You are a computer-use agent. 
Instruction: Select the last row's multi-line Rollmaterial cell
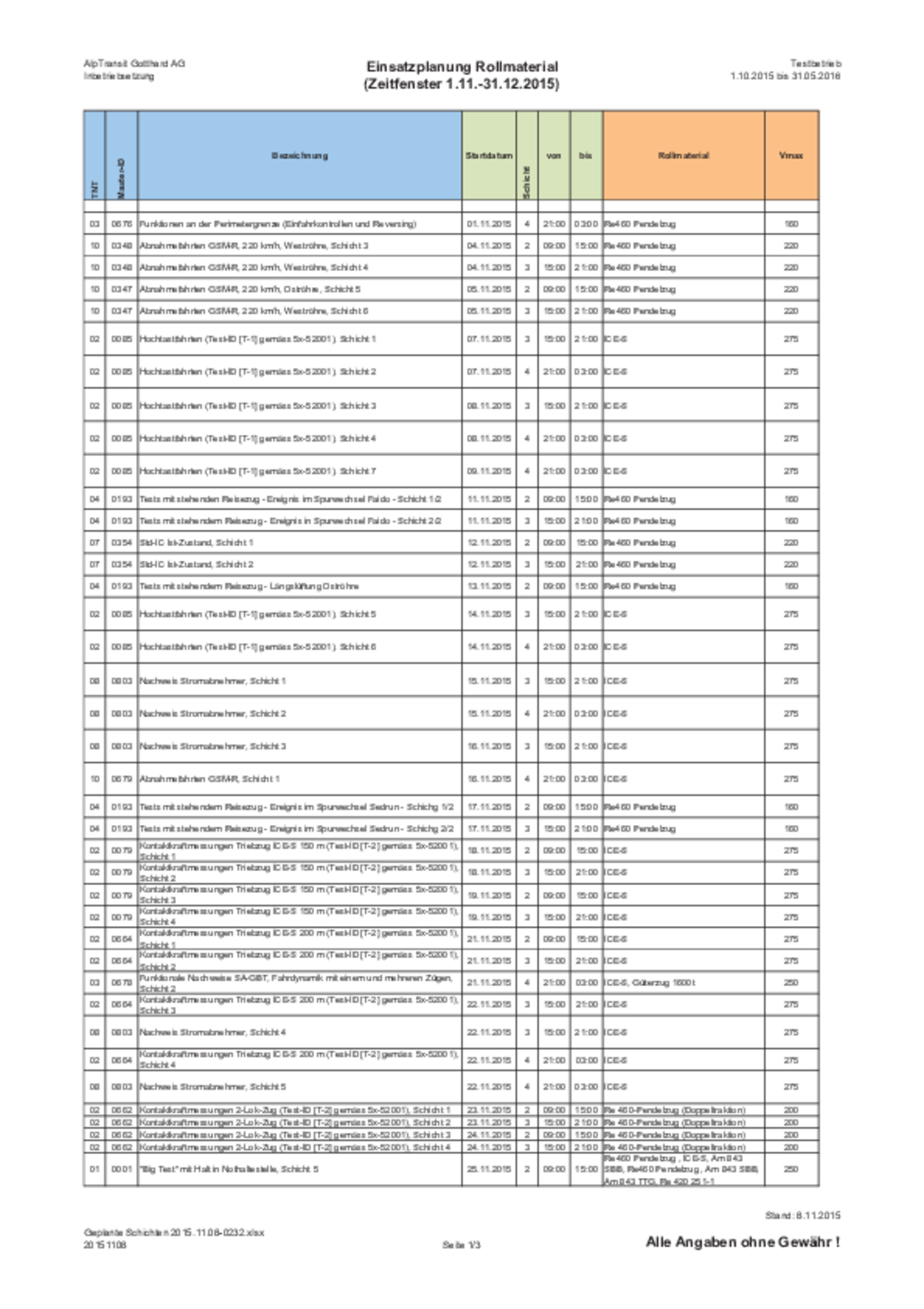[683, 1168]
